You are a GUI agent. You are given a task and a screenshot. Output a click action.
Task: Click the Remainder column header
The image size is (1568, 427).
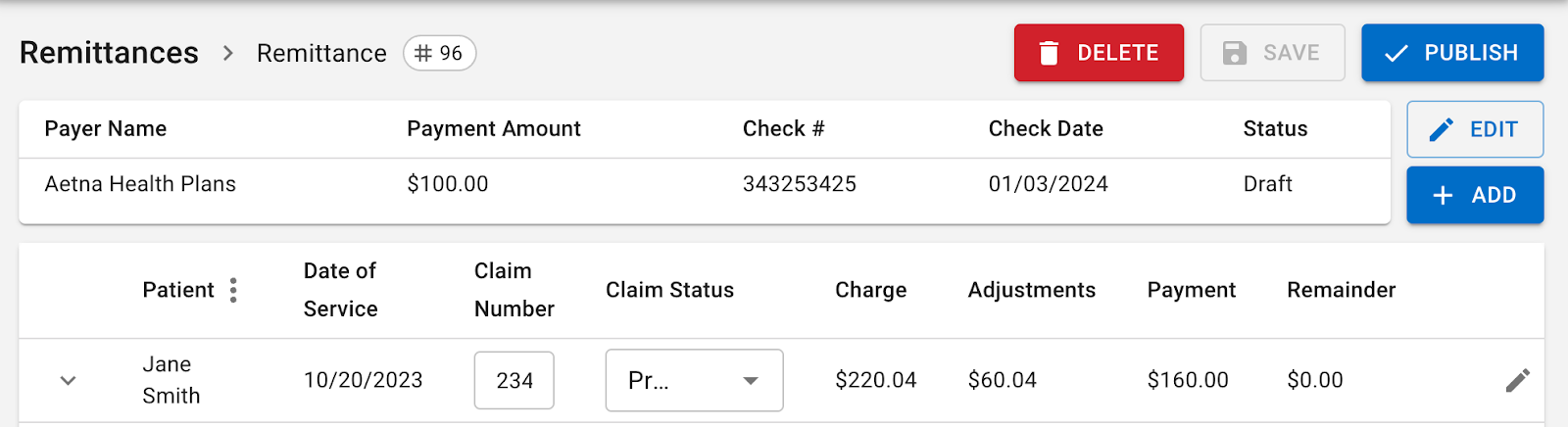pos(1341,290)
